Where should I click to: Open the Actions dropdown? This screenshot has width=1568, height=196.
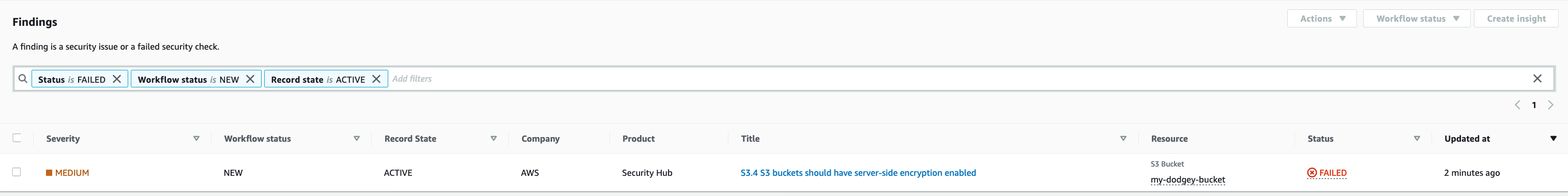(x=1321, y=18)
